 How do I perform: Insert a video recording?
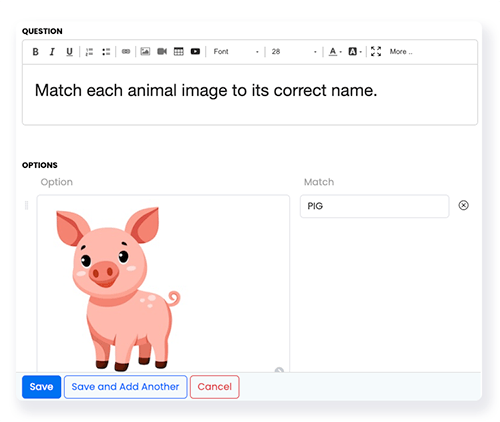coord(162,51)
